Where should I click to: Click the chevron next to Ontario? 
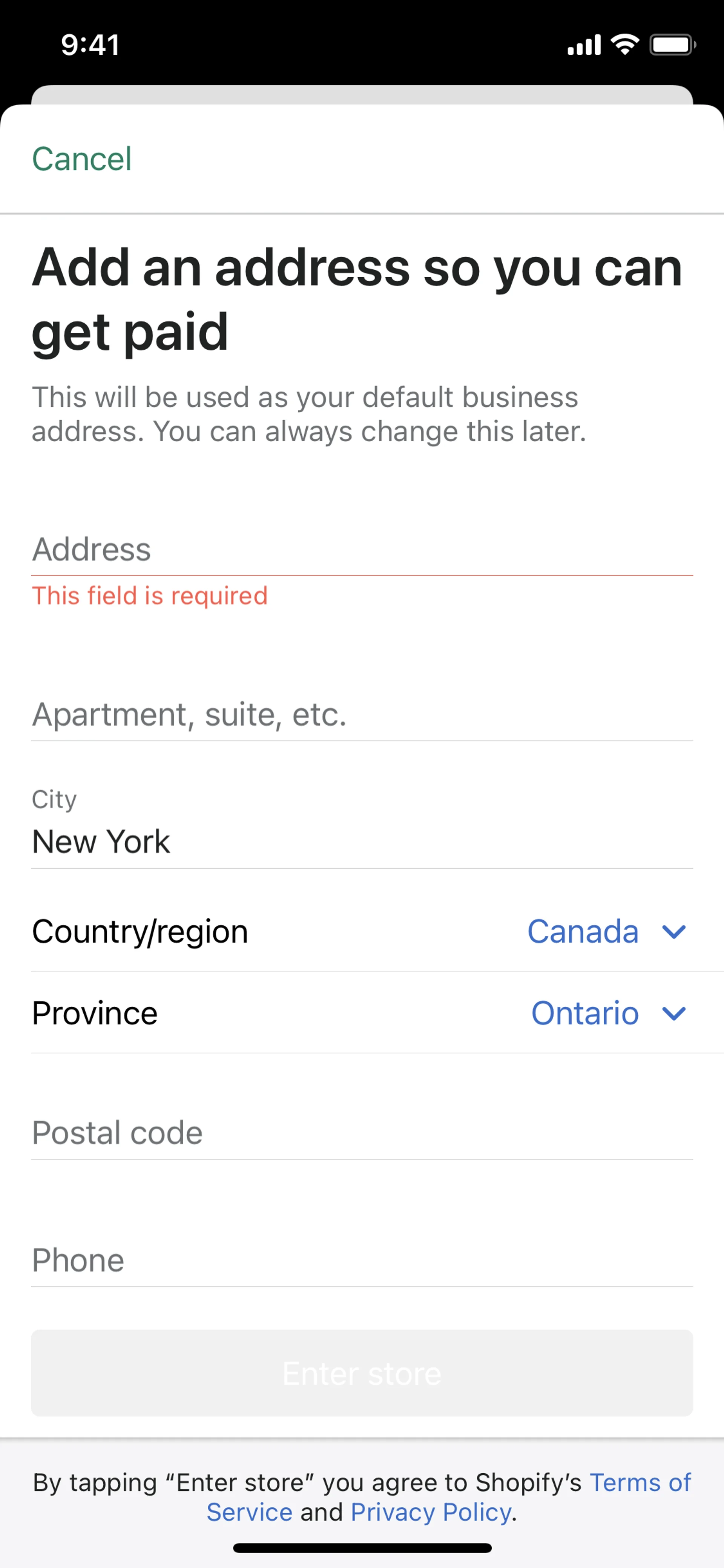click(x=673, y=1014)
